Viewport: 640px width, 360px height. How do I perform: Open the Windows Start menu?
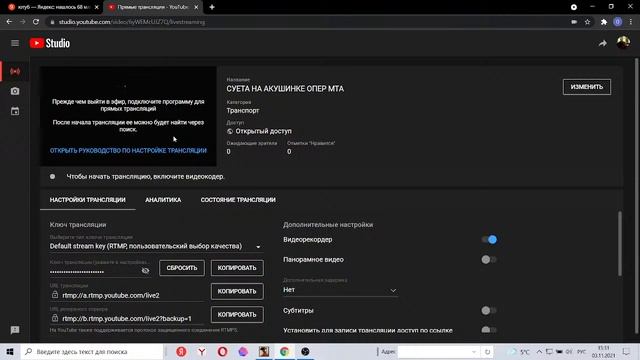pyautogui.click(x=10, y=351)
